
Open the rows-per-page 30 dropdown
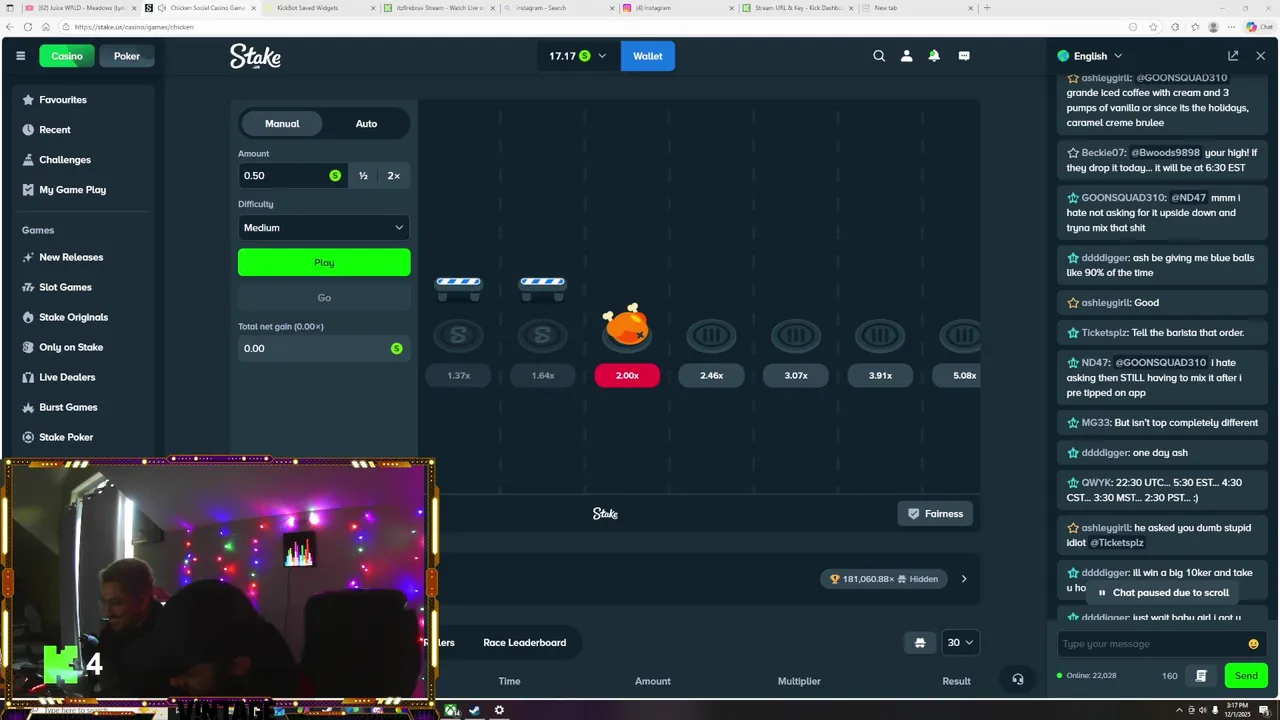[x=960, y=642]
